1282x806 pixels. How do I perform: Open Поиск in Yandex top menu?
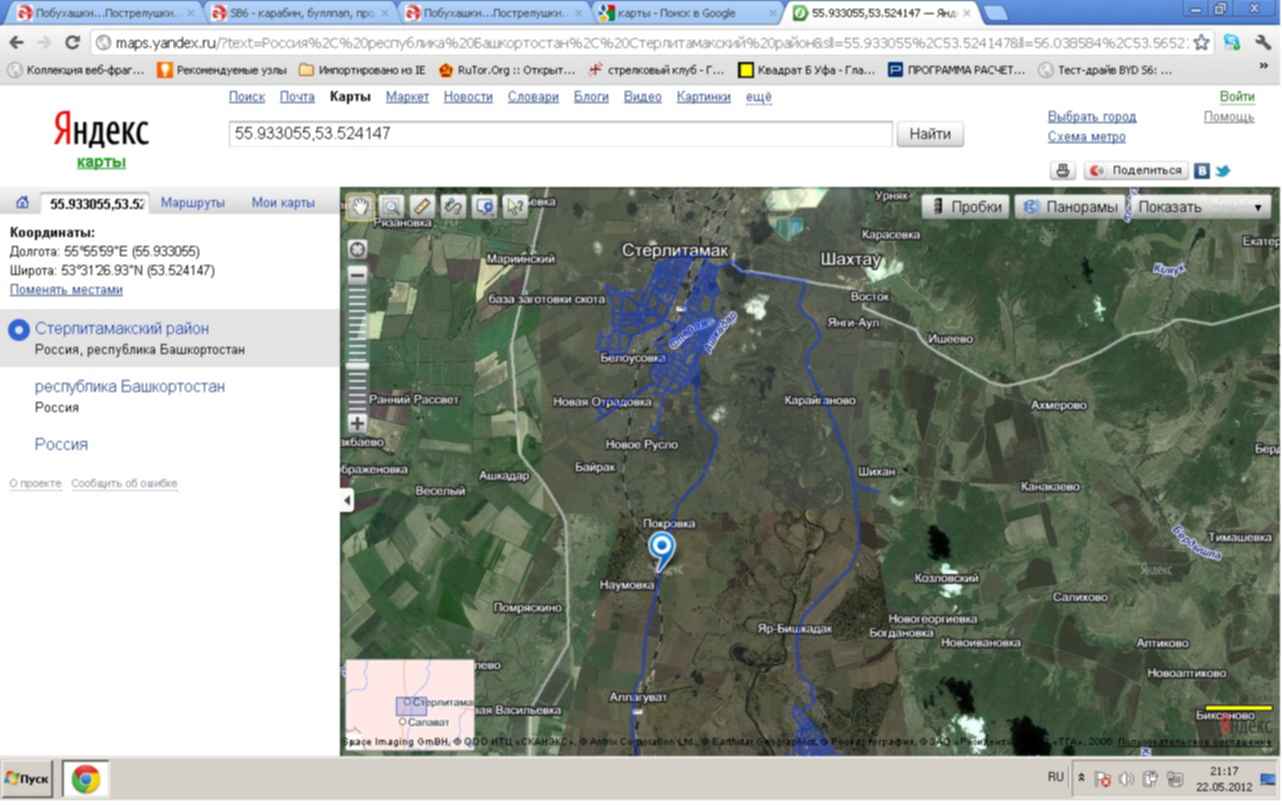click(x=247, y=97)
